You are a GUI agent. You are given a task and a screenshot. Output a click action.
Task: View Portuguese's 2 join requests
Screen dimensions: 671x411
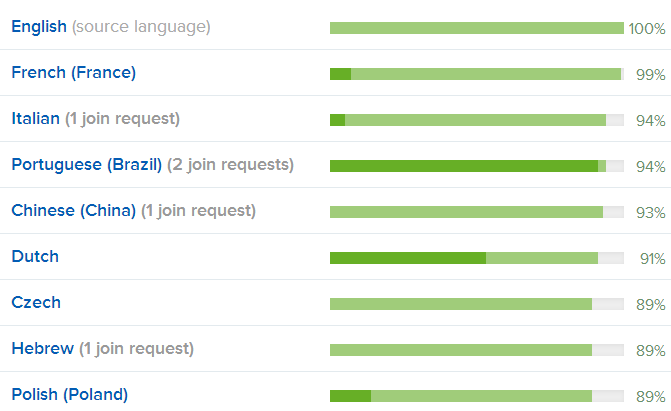click(x=230, y=164)
